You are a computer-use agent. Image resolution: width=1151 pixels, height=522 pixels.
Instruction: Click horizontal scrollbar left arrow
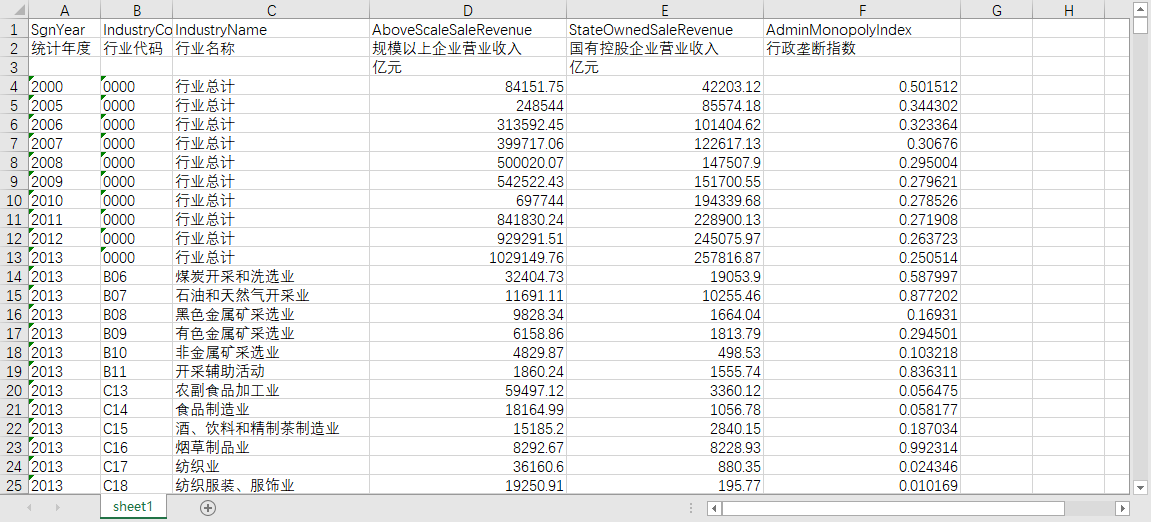pos(714,508)
